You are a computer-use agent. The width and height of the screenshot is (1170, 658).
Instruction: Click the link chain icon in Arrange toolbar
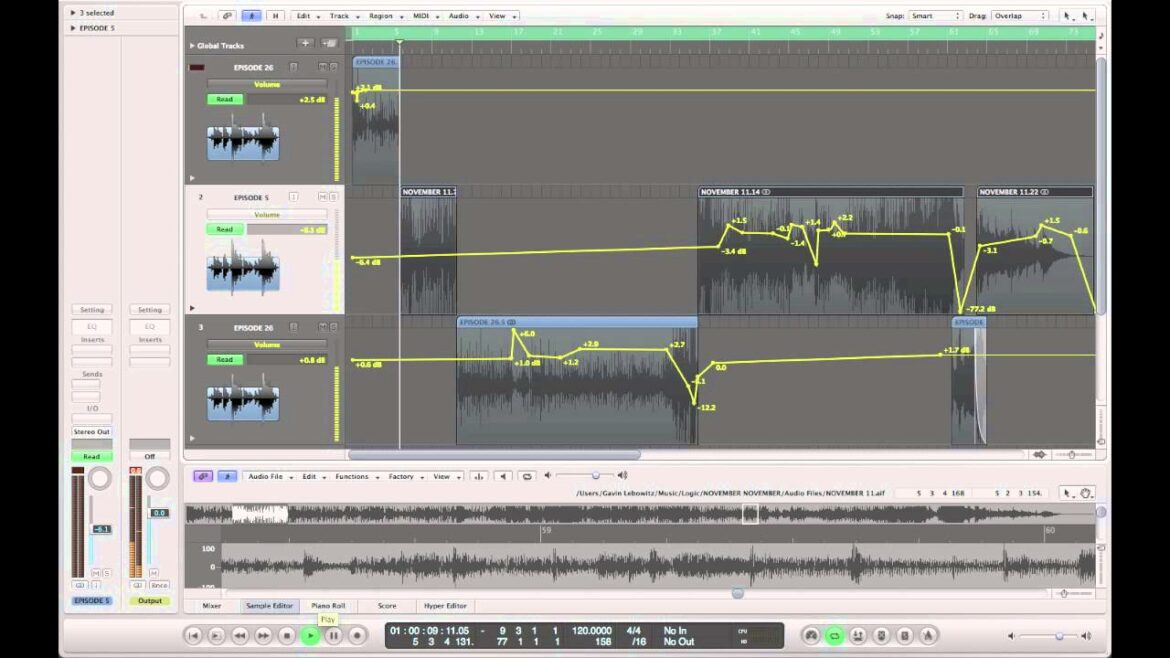point(227,16)
